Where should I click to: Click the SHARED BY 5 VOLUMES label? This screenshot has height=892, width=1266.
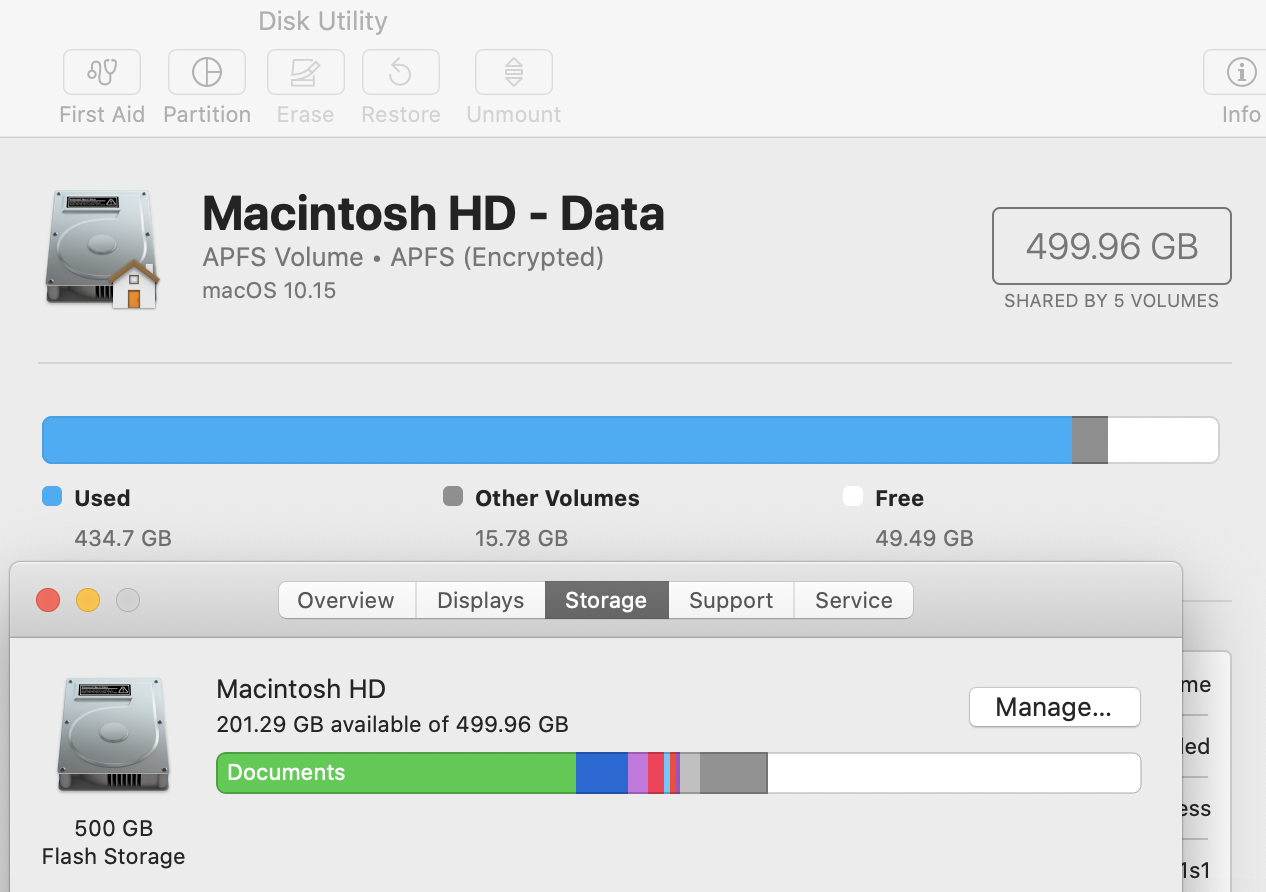coord(1111,301)
